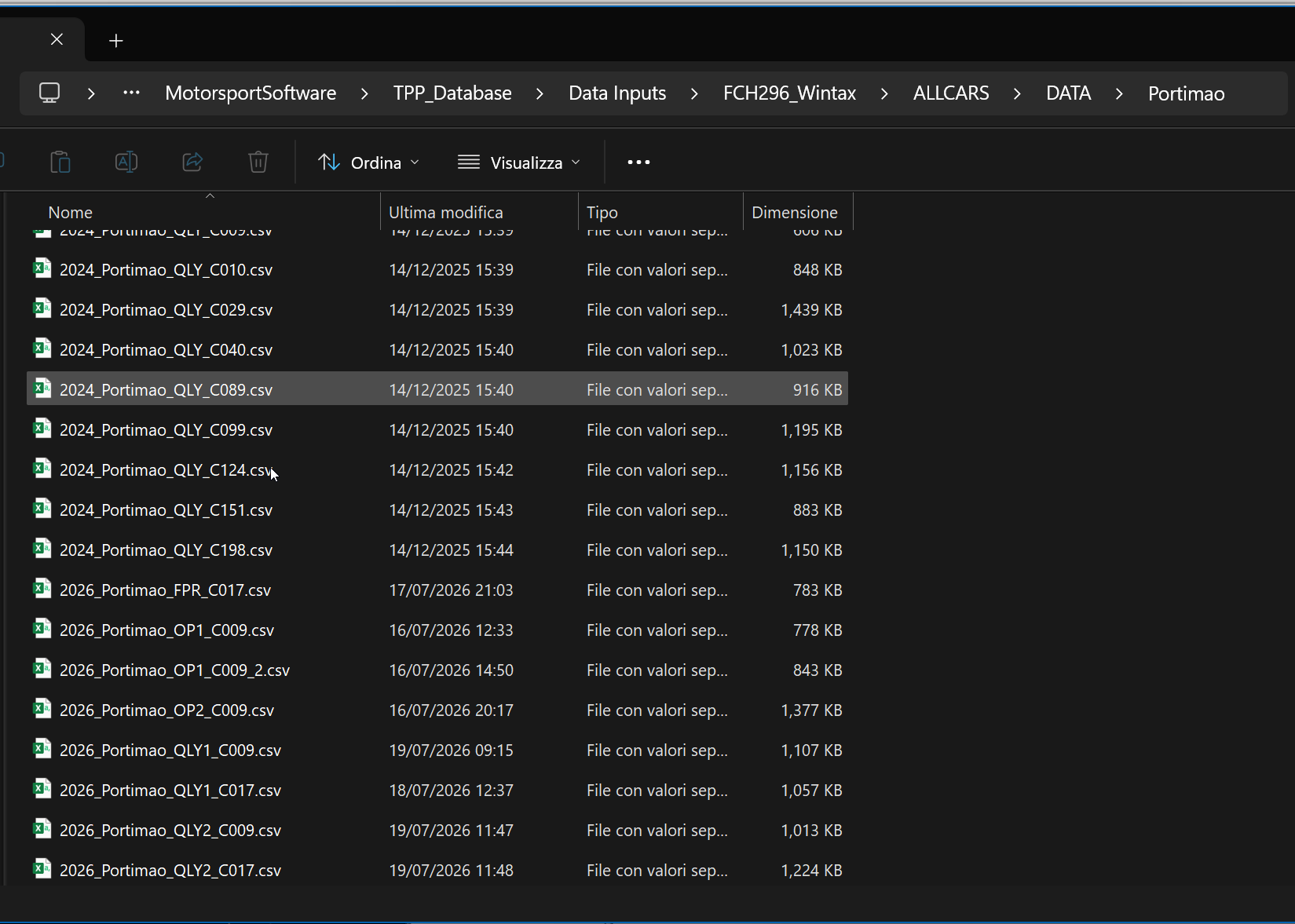Open the Visualizza view dropdown

pos(519,163)
